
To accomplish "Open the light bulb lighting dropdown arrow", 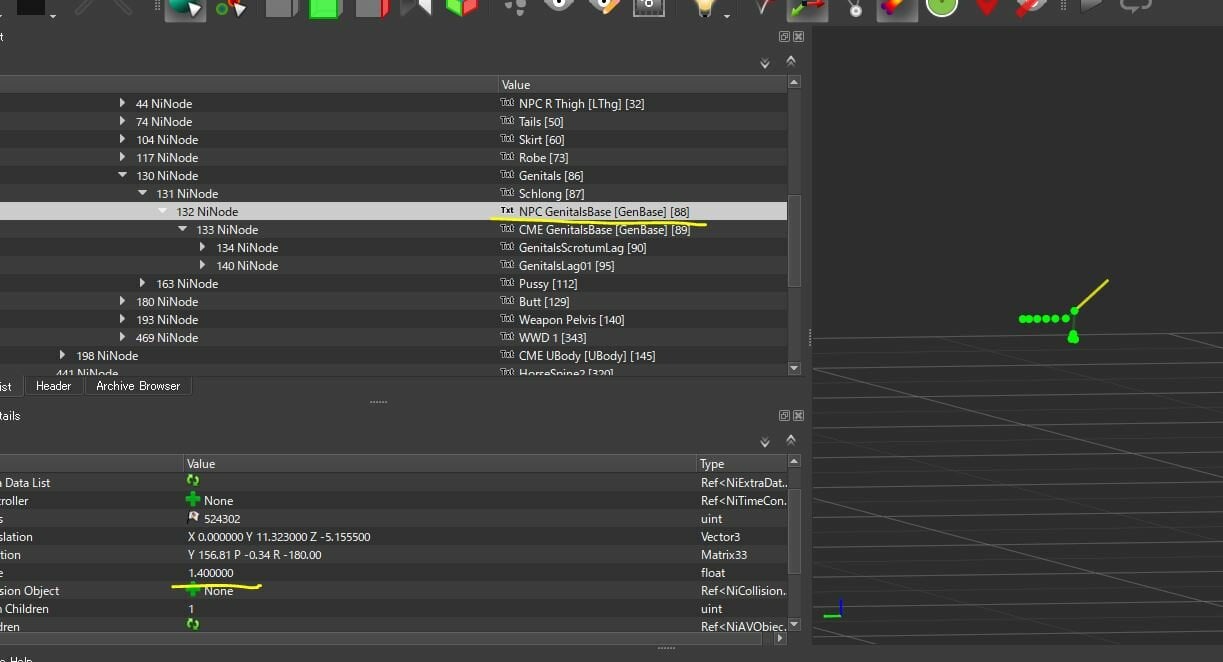I will [x=727, y=16].
